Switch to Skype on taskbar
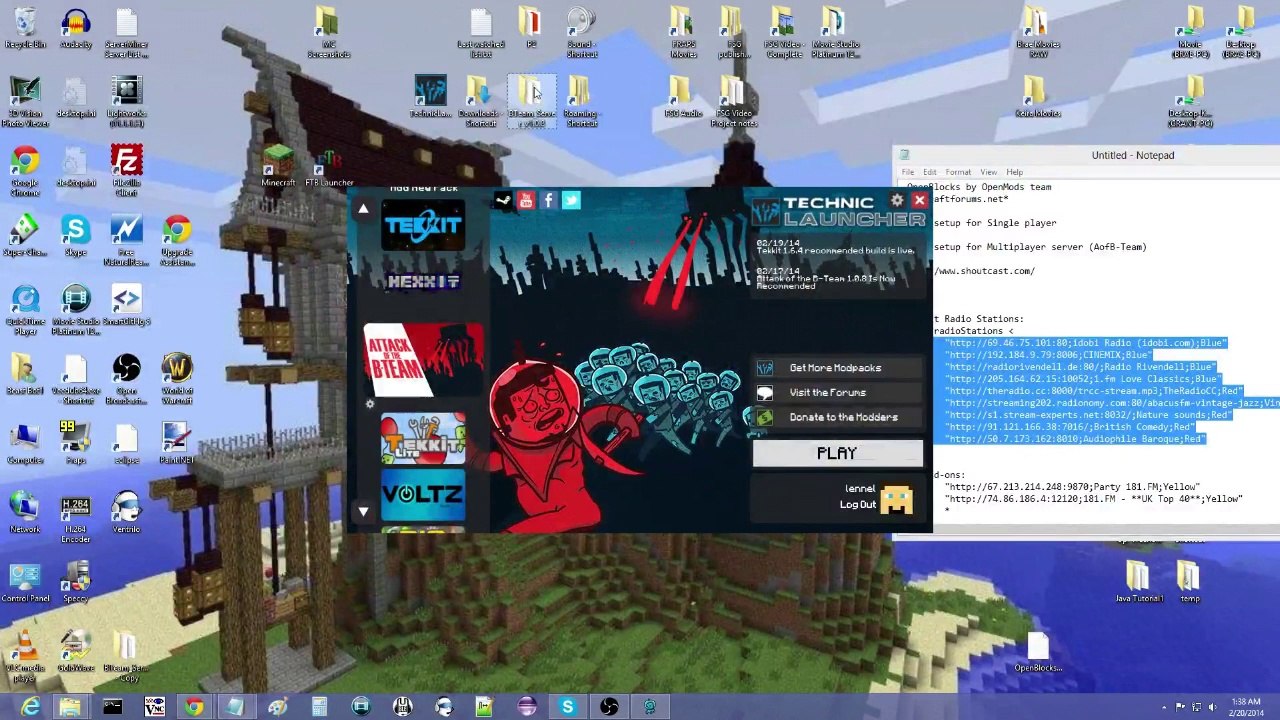1280x720 pixels. (567, 708)
